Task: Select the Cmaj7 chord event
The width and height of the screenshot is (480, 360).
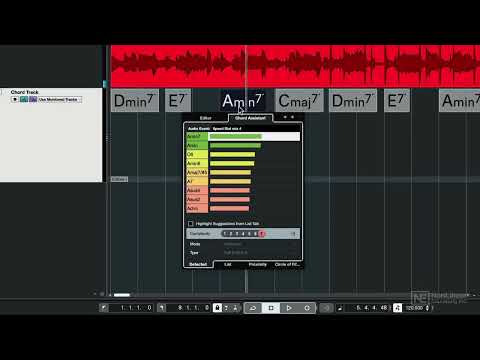Action: 299,101
